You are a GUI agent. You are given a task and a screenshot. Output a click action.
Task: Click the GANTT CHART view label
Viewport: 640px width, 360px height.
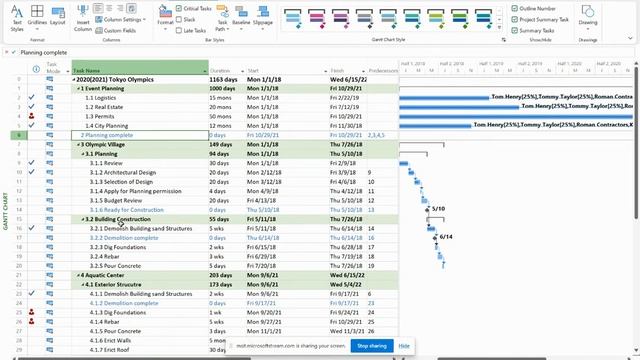tap(5, 211)
